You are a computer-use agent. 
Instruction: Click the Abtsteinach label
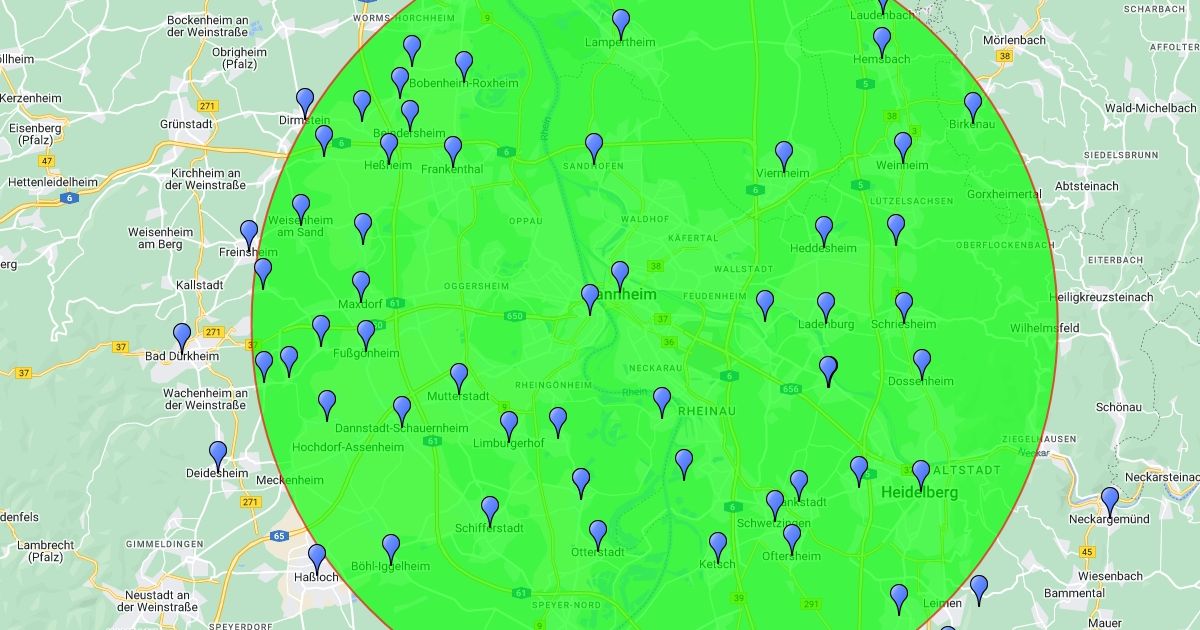[1086, 187]
